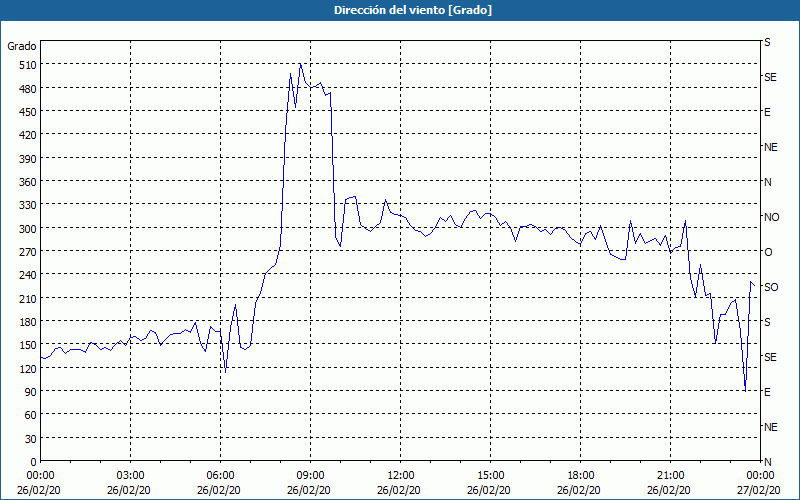
Task: Pick the 26/02/20 date under 21:00
Action: [x=669, y=490]
